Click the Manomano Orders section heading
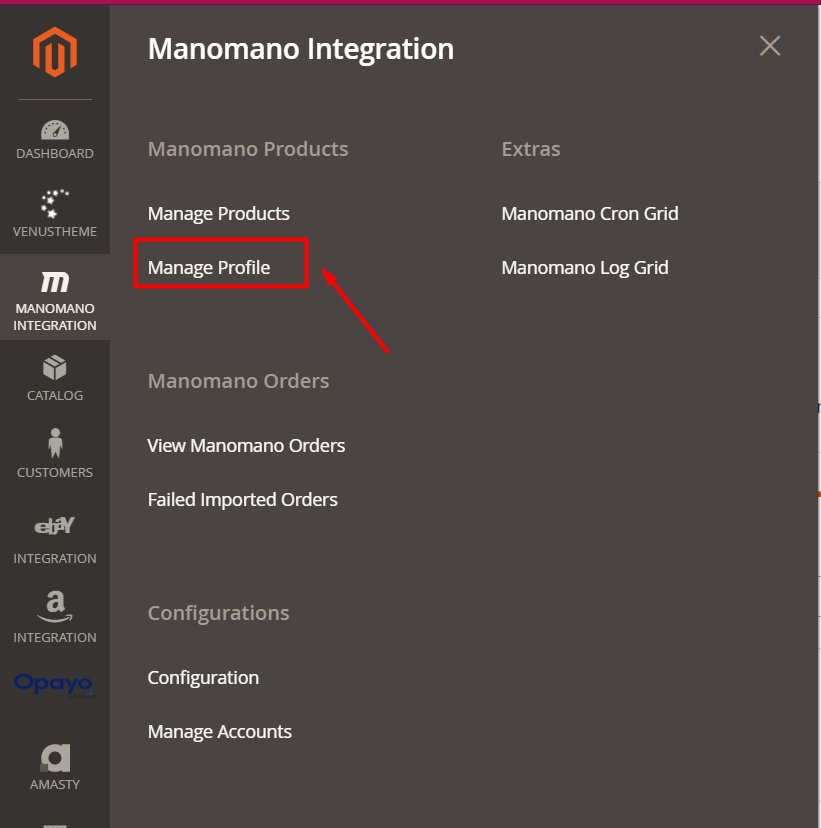Image resolution: width=821 pixels, height=828 pixels. click(239, 381)
